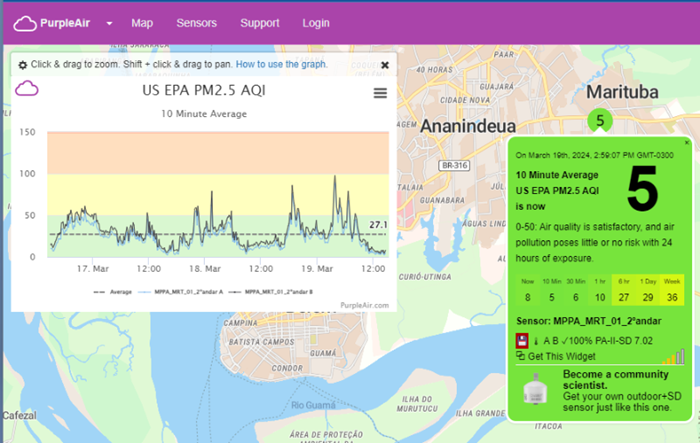The image size is (700, 443).
Task: Click the Ananindeua city label on map
Action: point(468,126)
